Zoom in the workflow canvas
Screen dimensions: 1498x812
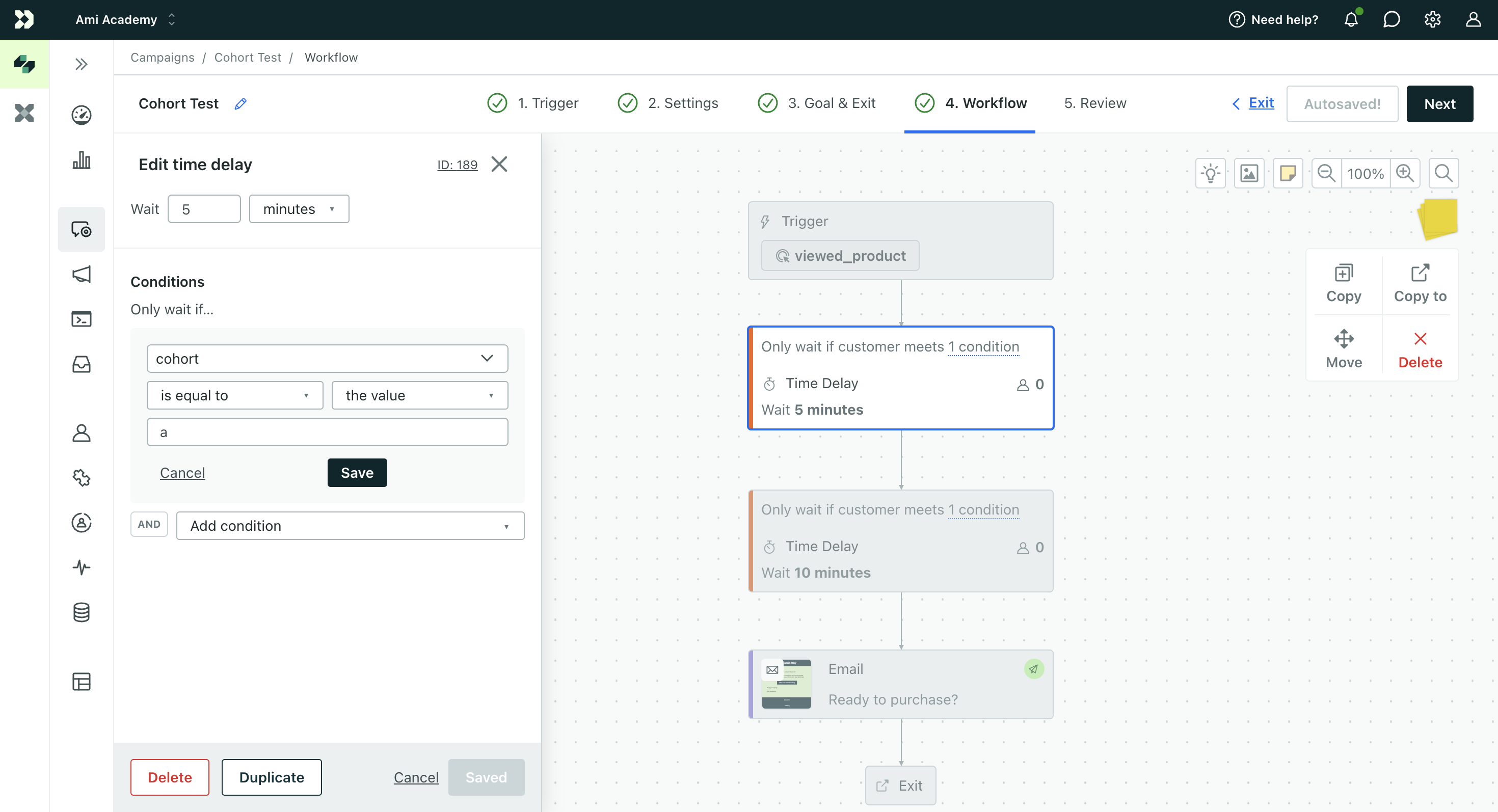click(1405, 173)
